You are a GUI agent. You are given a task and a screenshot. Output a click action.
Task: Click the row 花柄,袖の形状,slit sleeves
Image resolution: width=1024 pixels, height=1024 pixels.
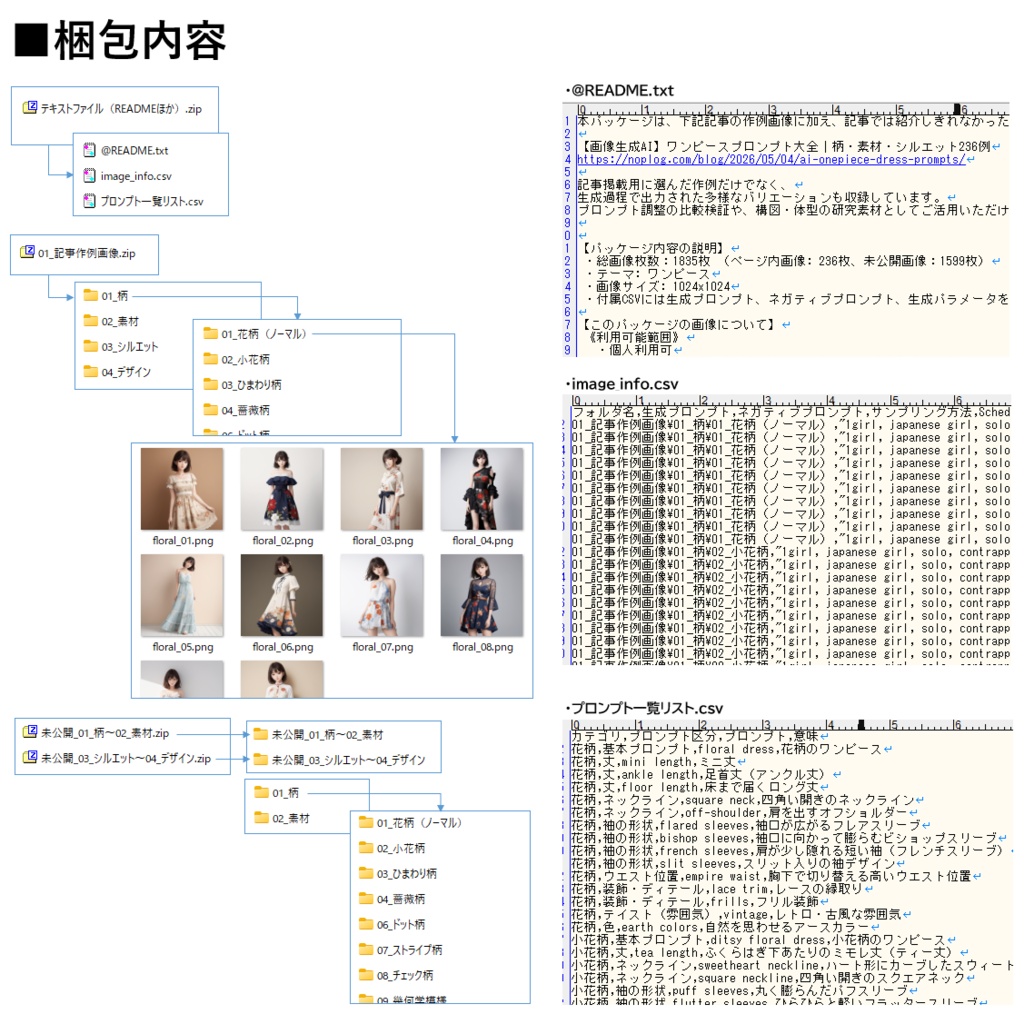738,863
